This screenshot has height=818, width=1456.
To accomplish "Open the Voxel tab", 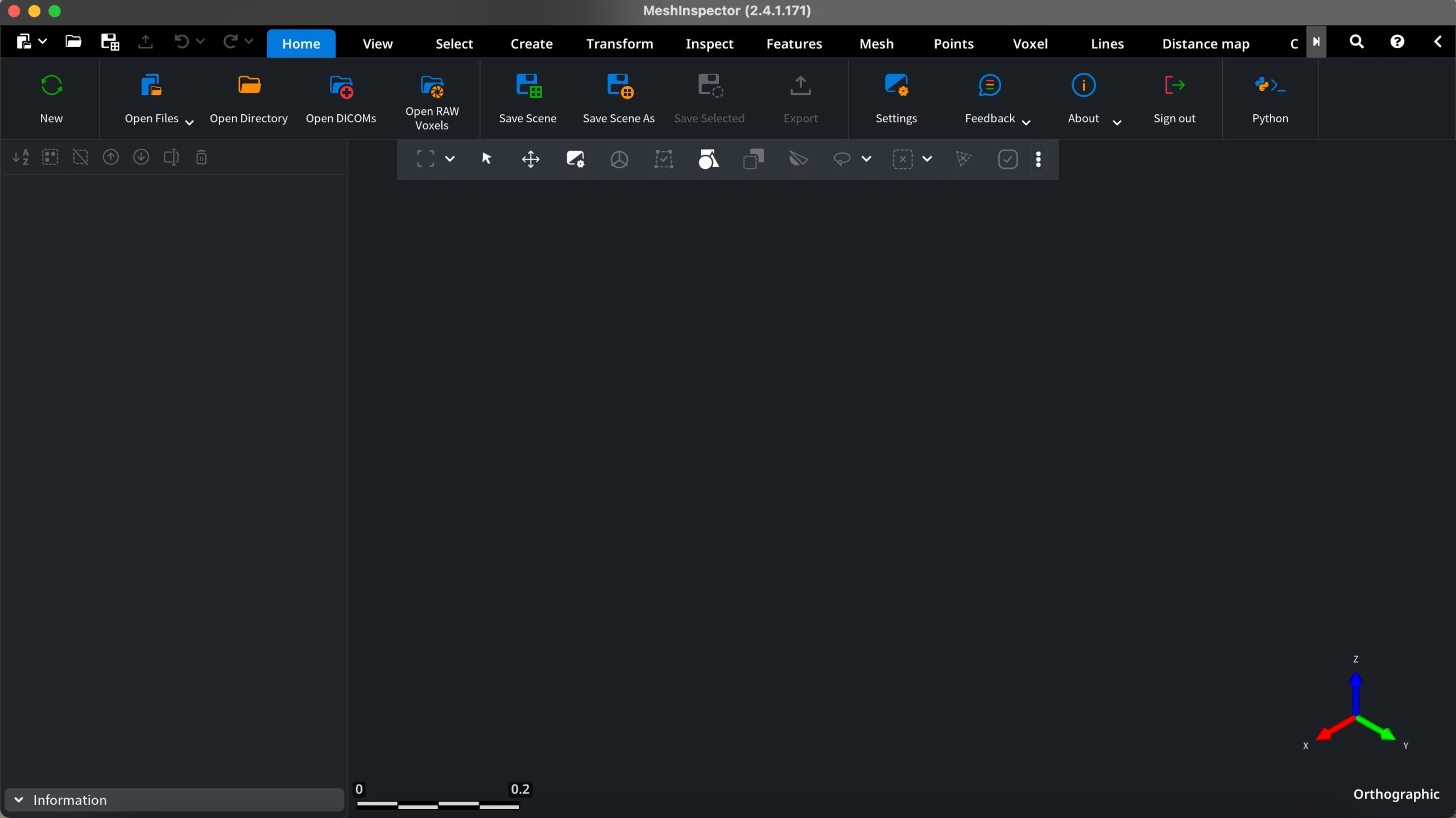I will point(1030,44).
